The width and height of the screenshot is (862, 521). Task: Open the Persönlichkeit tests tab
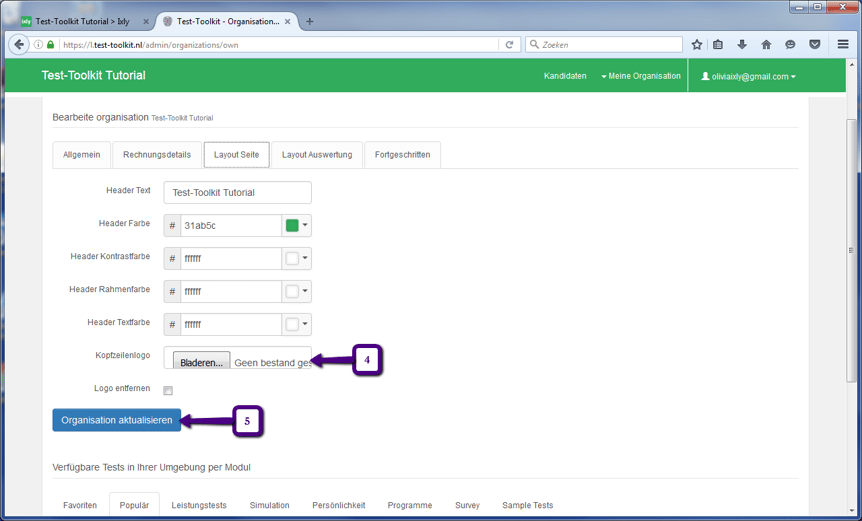click(x=339, y=505)
